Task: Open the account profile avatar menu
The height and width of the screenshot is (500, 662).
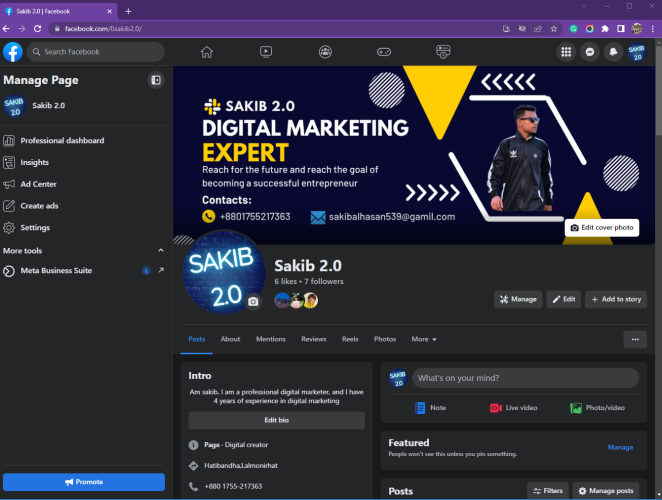Action: (637, 52)
